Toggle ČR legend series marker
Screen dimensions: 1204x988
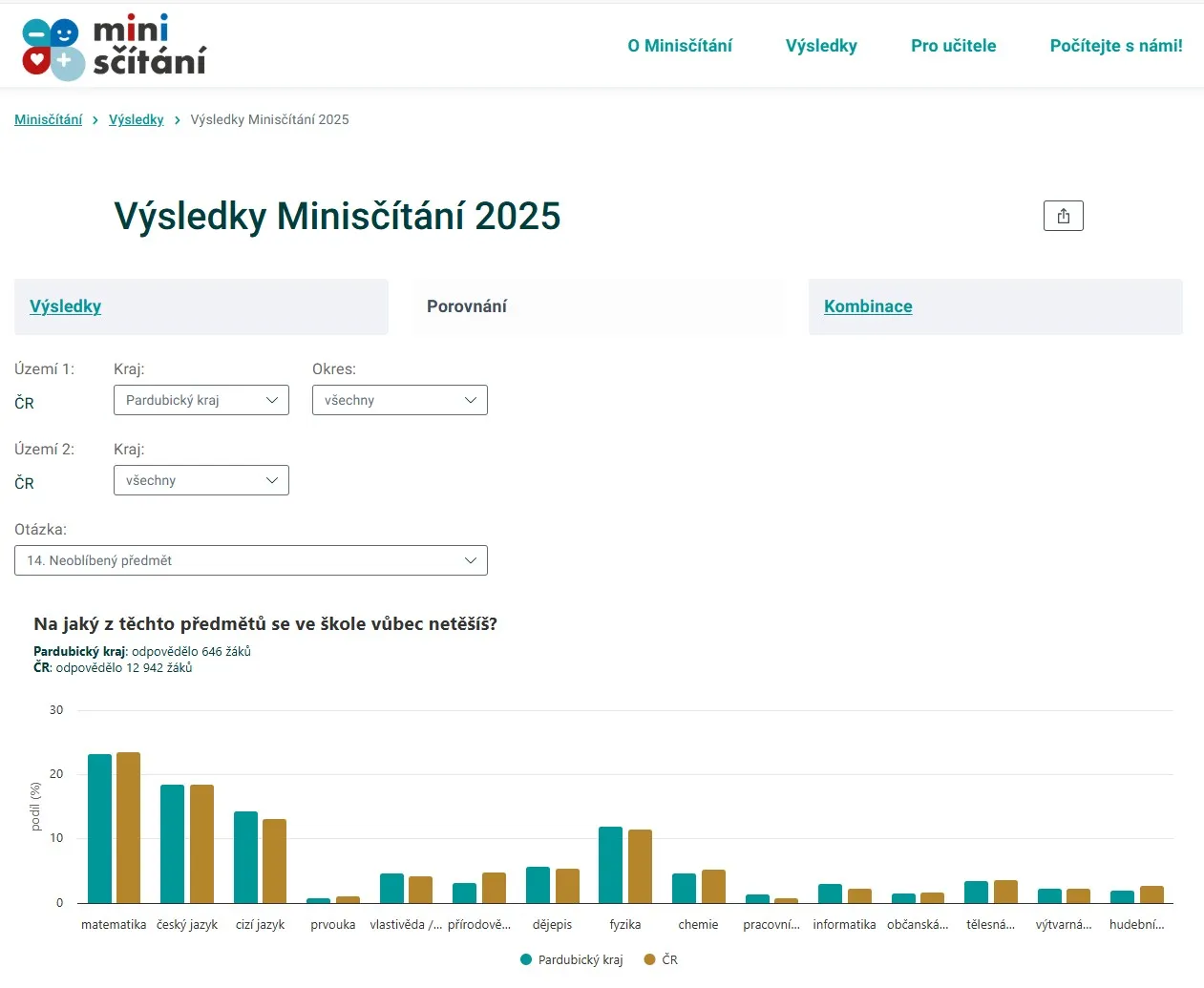[x=650, y=959]
